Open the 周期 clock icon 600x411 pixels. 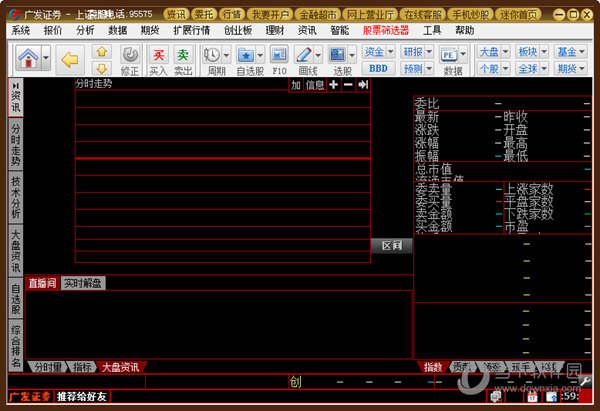click(212, 55)
